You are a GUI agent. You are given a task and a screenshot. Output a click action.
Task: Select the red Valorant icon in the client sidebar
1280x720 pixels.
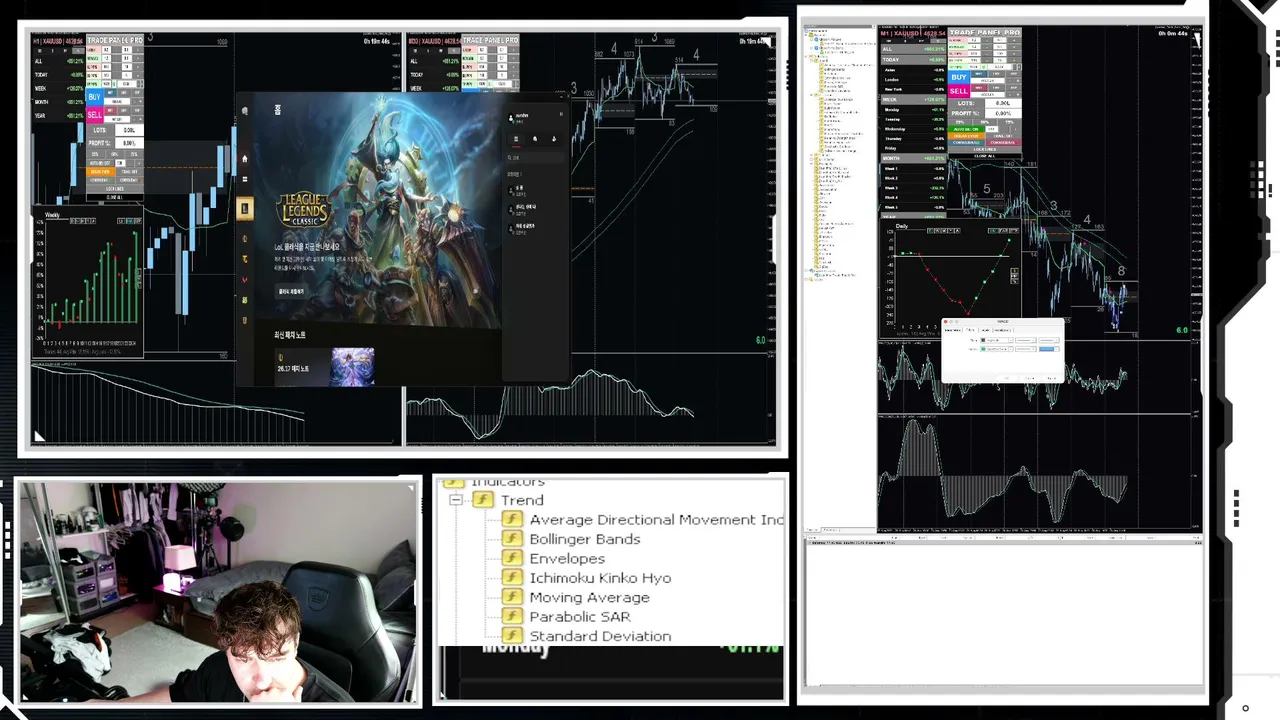(x=245, y=280)
